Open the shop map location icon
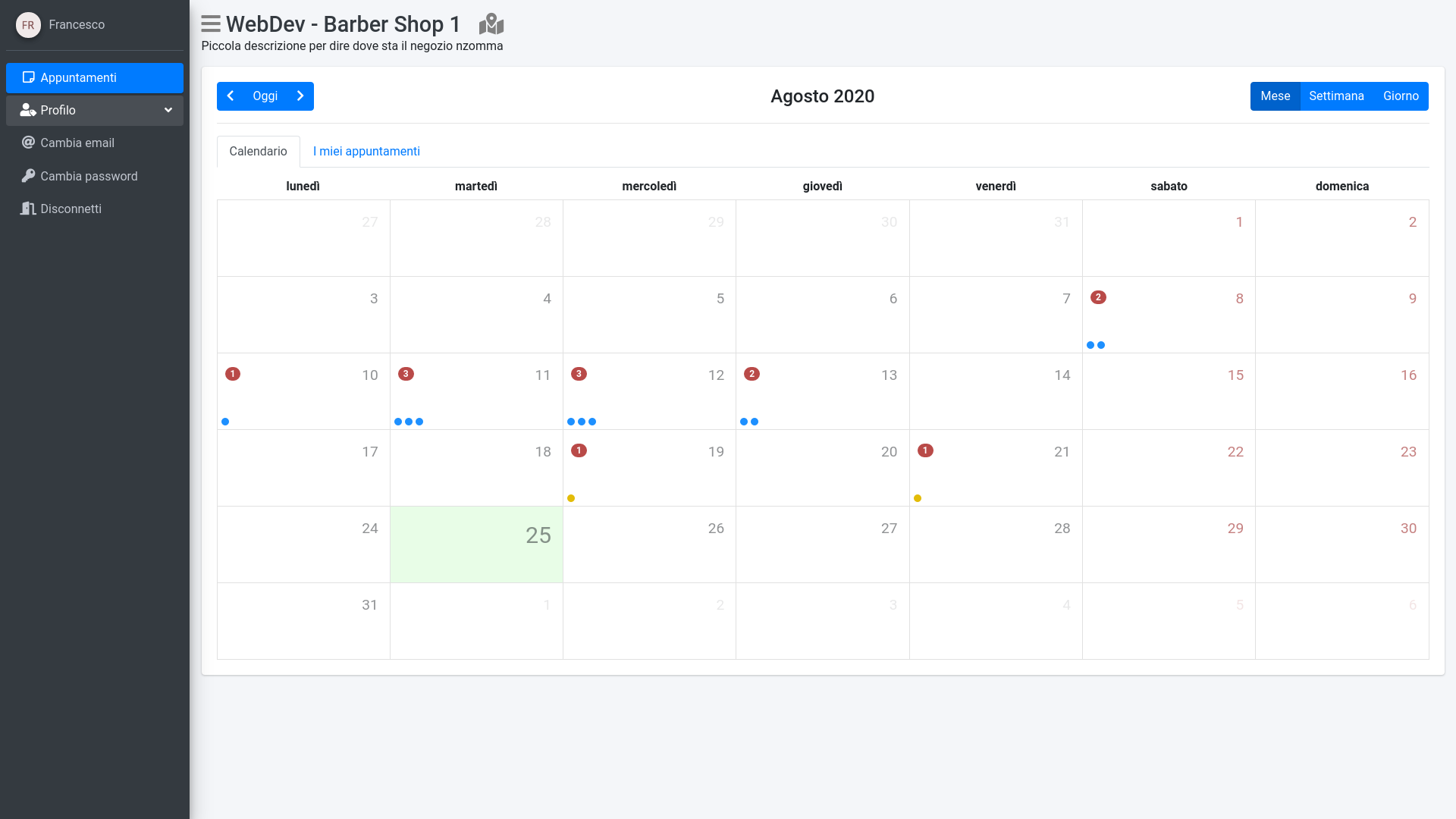This screenshot has width=1456, height=819. pos(491,24)
